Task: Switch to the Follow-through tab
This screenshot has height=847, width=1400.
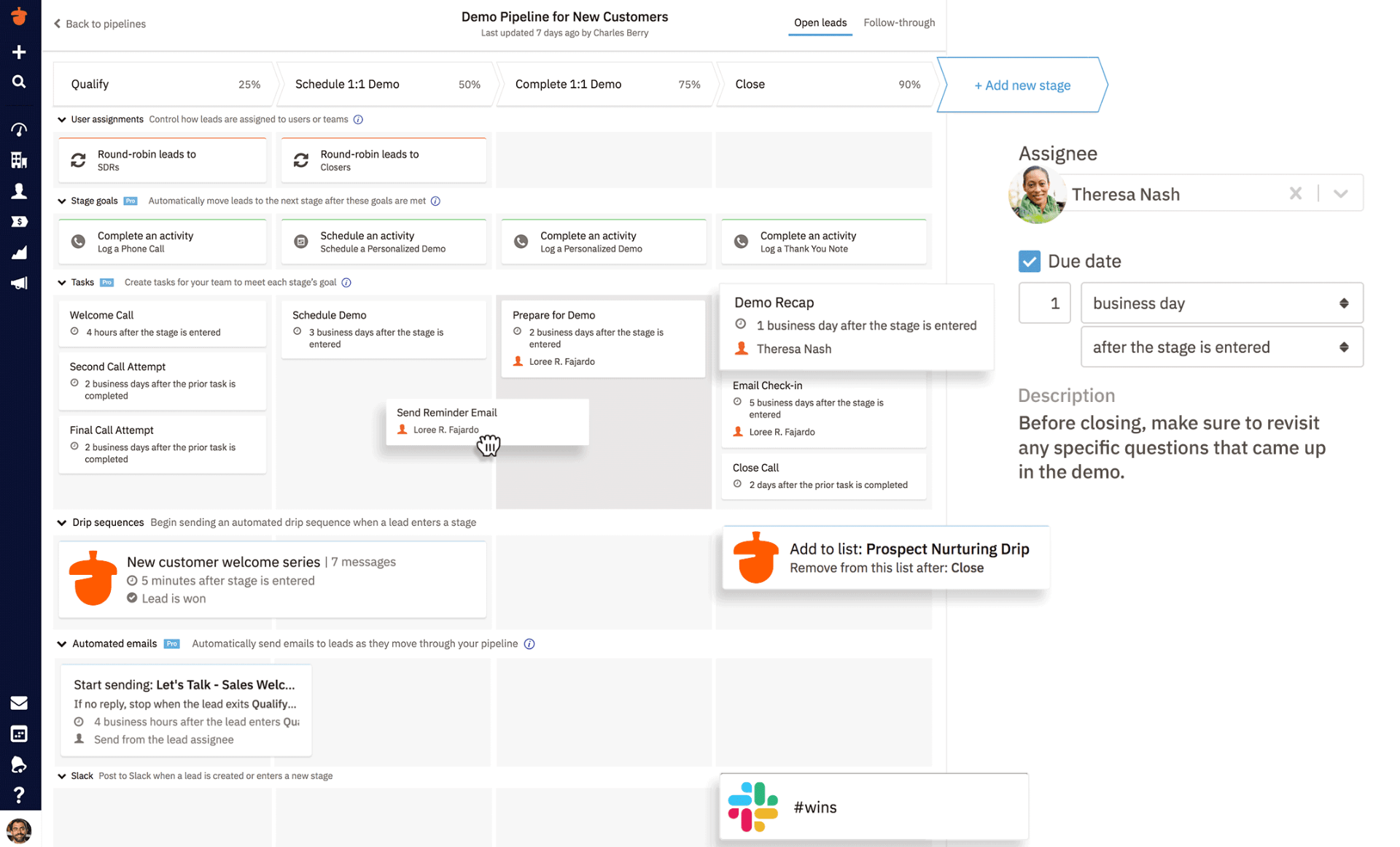Action: 899,23
